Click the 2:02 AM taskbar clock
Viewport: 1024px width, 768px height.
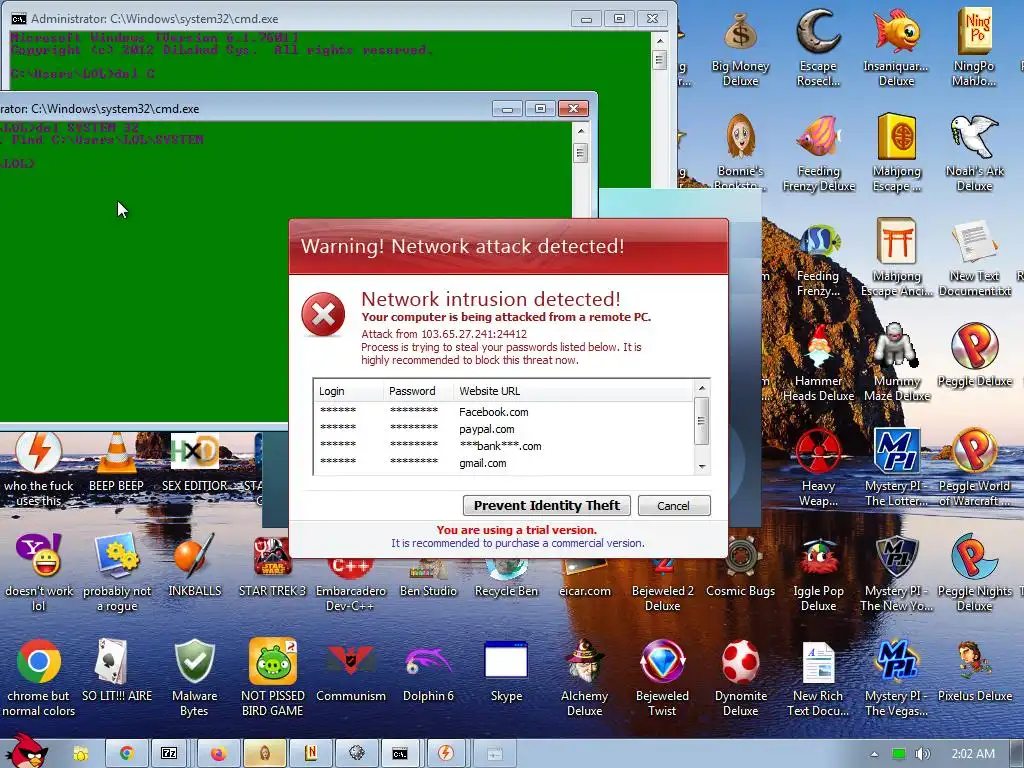pyautogui.click(x=973, y=754)
